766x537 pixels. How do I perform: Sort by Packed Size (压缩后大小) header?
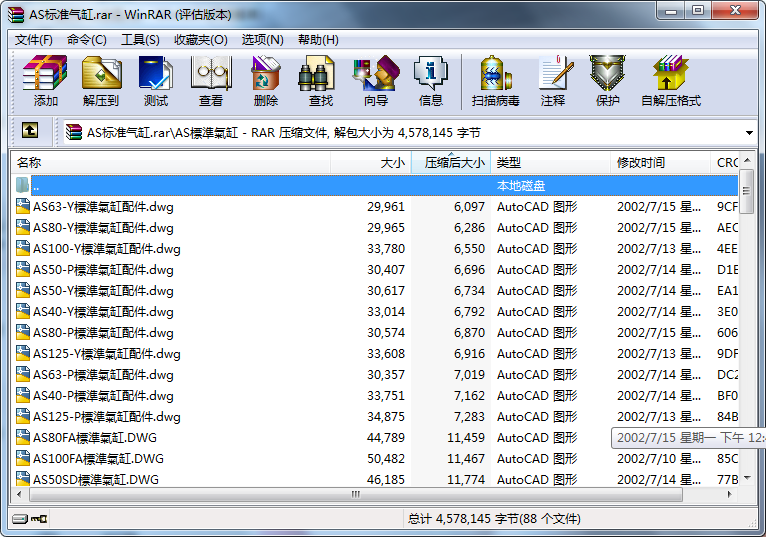(451, 163)
